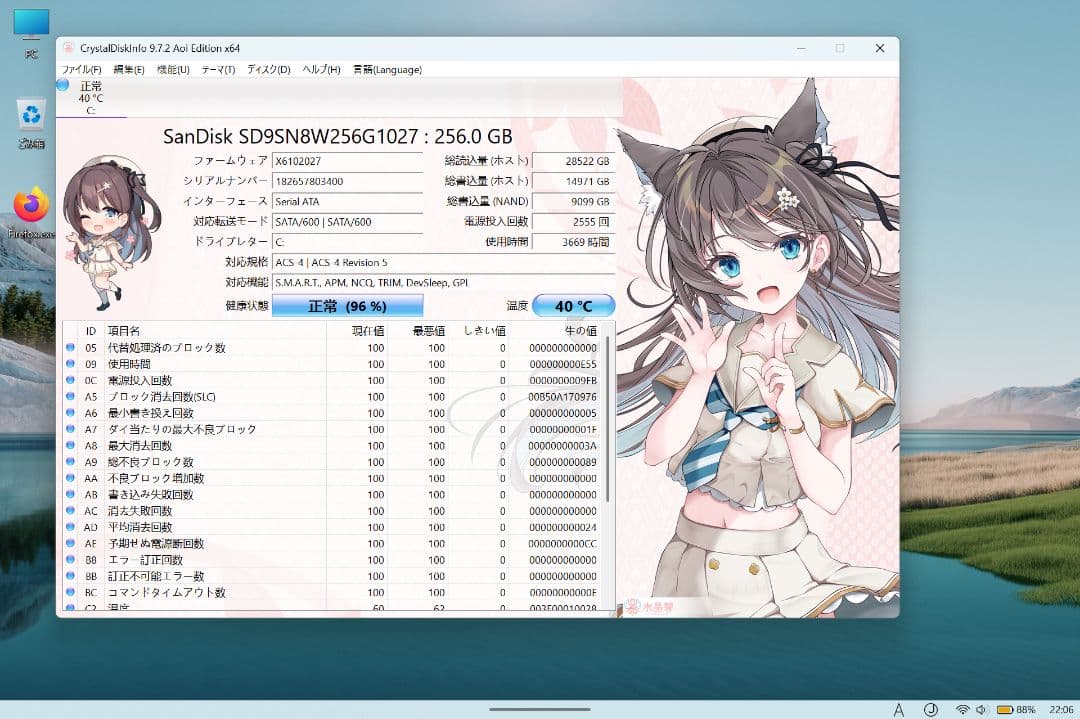Open the ファイル(F) menu
Image resolution: width=1080 pixels, height=719 pixels.
click(x=79, y=69)
